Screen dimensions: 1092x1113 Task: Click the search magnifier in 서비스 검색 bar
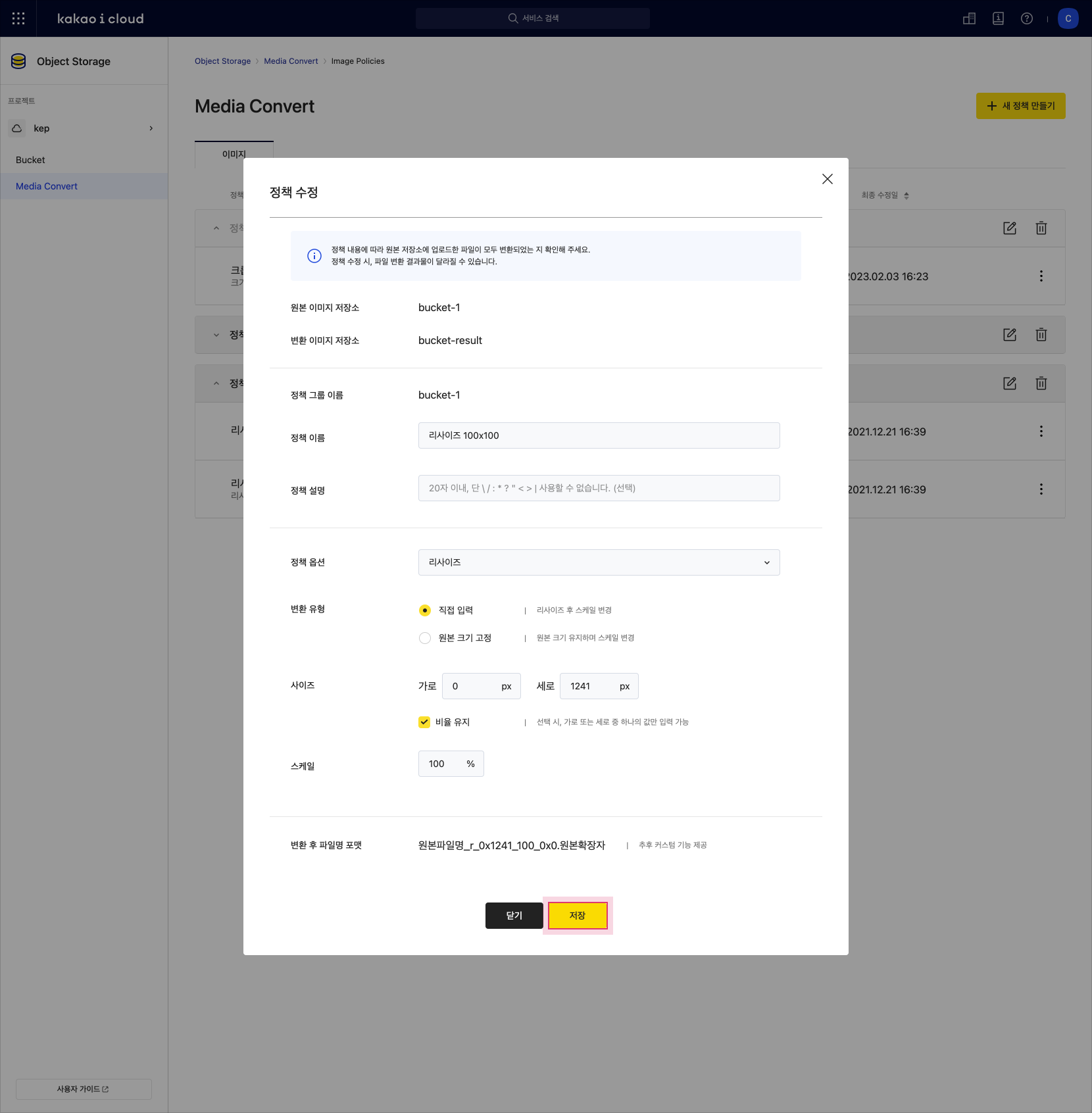pos(513,18)
